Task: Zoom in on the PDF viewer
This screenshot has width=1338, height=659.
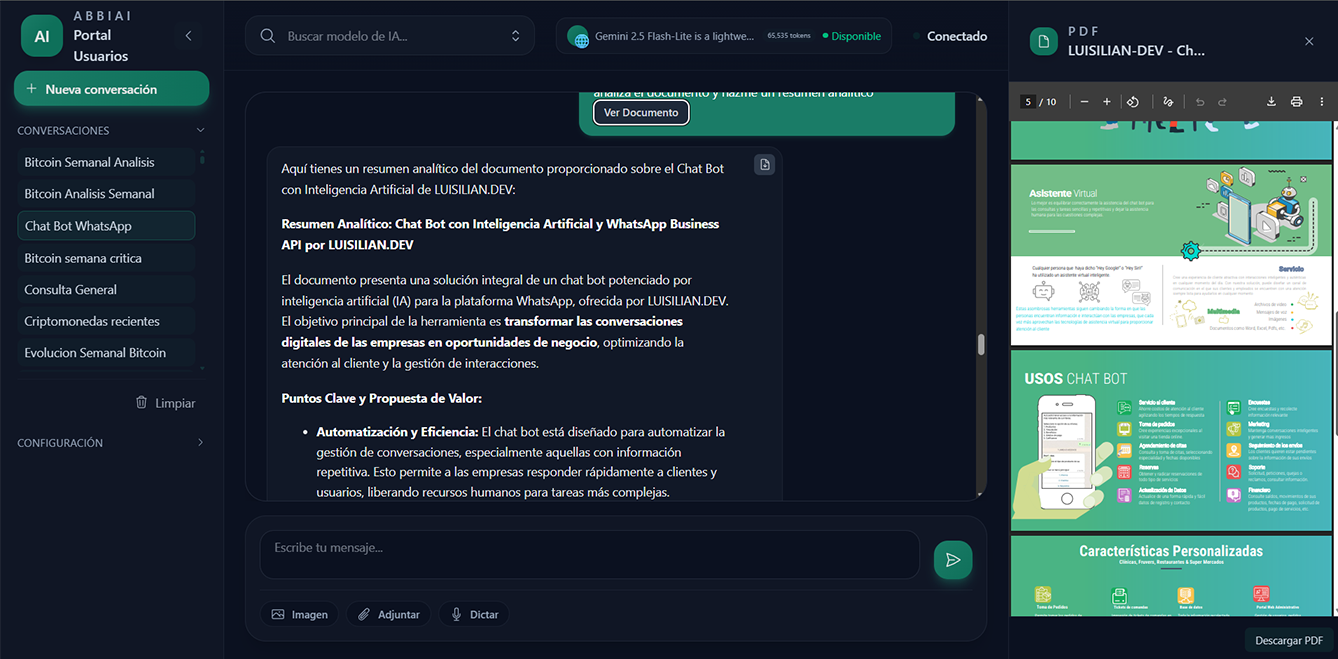Action: (1107, 102)
